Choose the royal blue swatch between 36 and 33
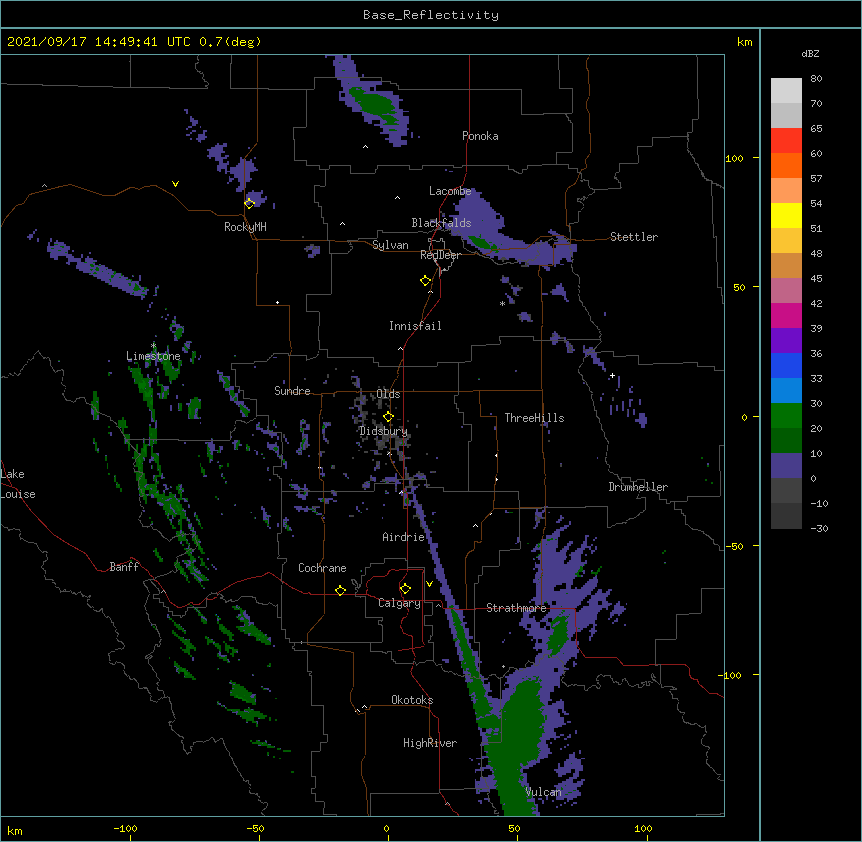This screenshot has height=842, width=862. coord(786,365)
